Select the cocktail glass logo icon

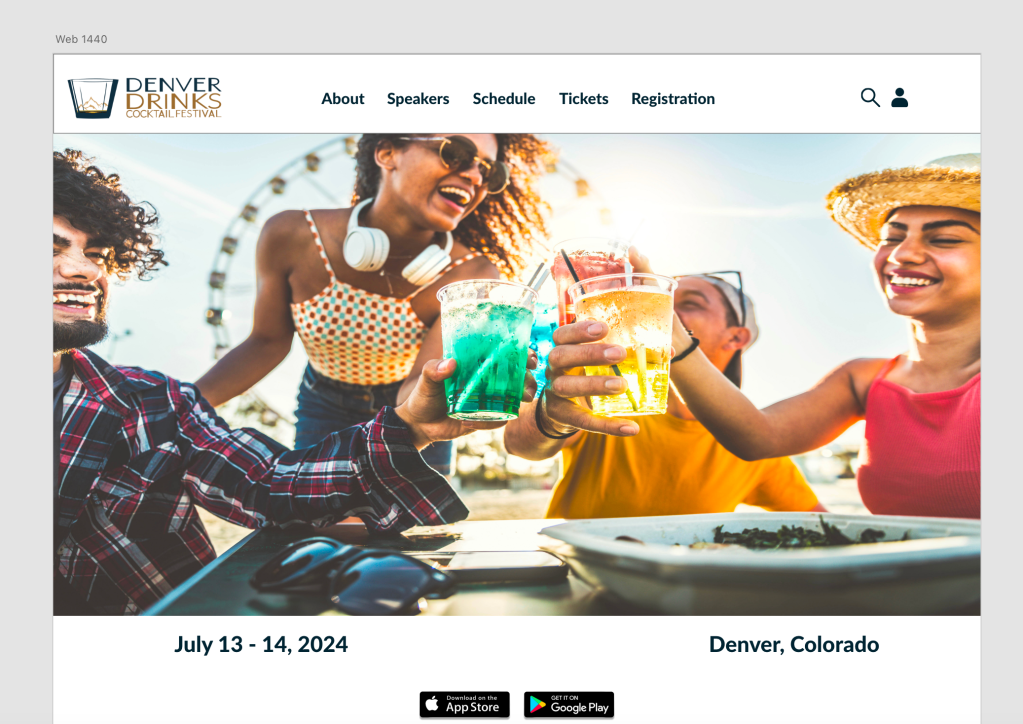(93, 98)
